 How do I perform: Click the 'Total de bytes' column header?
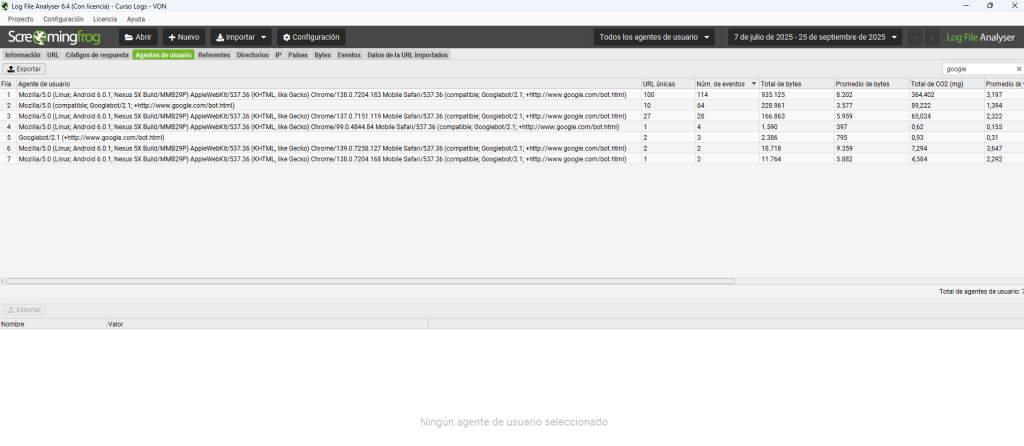[780, 83]
